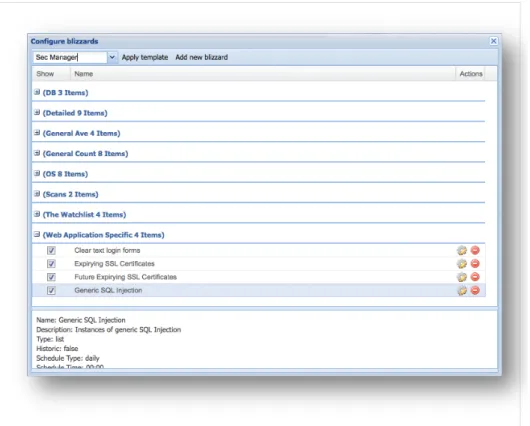Edit the Expiring SSL Certificates entry
The height and width of the screenshot is (426, 530).
tap(462, 264)
